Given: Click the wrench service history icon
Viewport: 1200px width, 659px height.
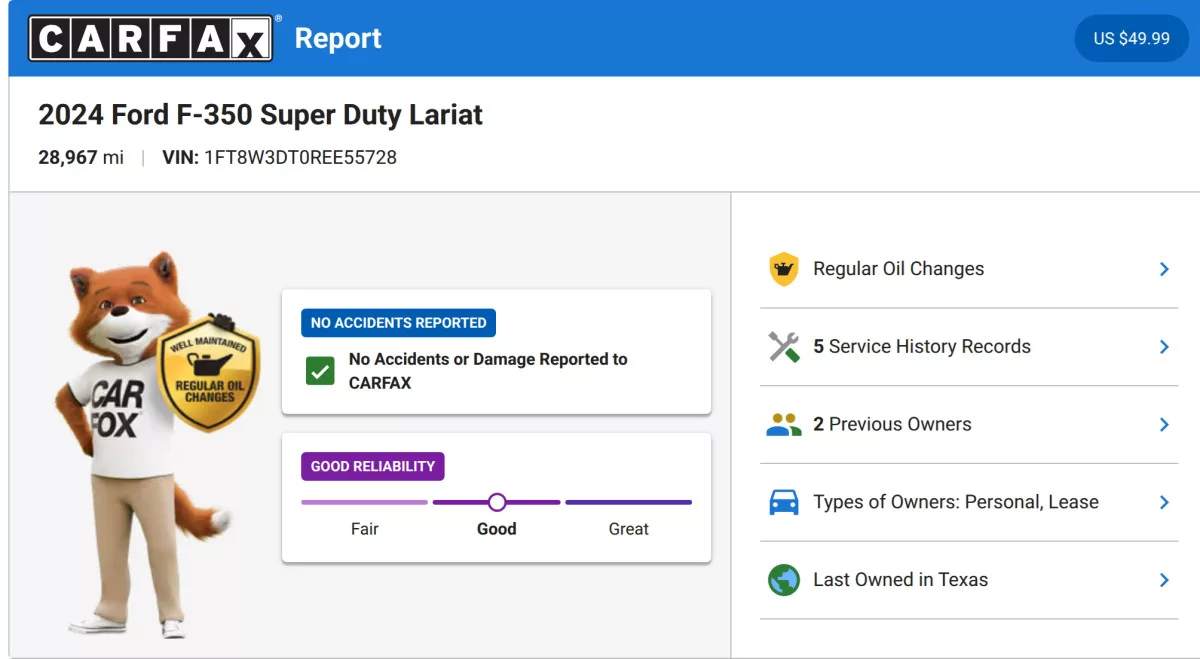Looking at the screenshot, I should (x=784, y=347).
